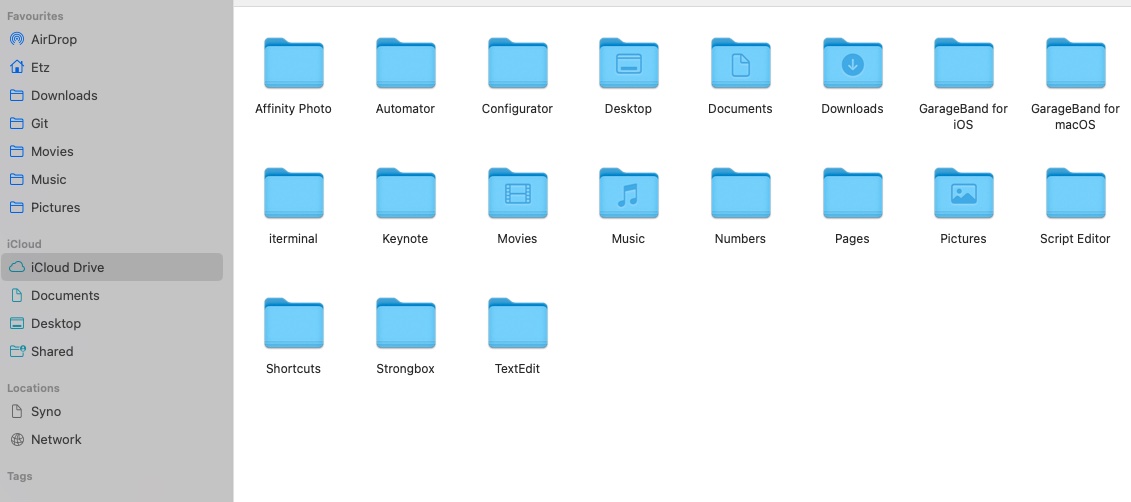This screenshot has height=502, width=1131.
Task: Click the Tags section header
Action: [19, 477]
